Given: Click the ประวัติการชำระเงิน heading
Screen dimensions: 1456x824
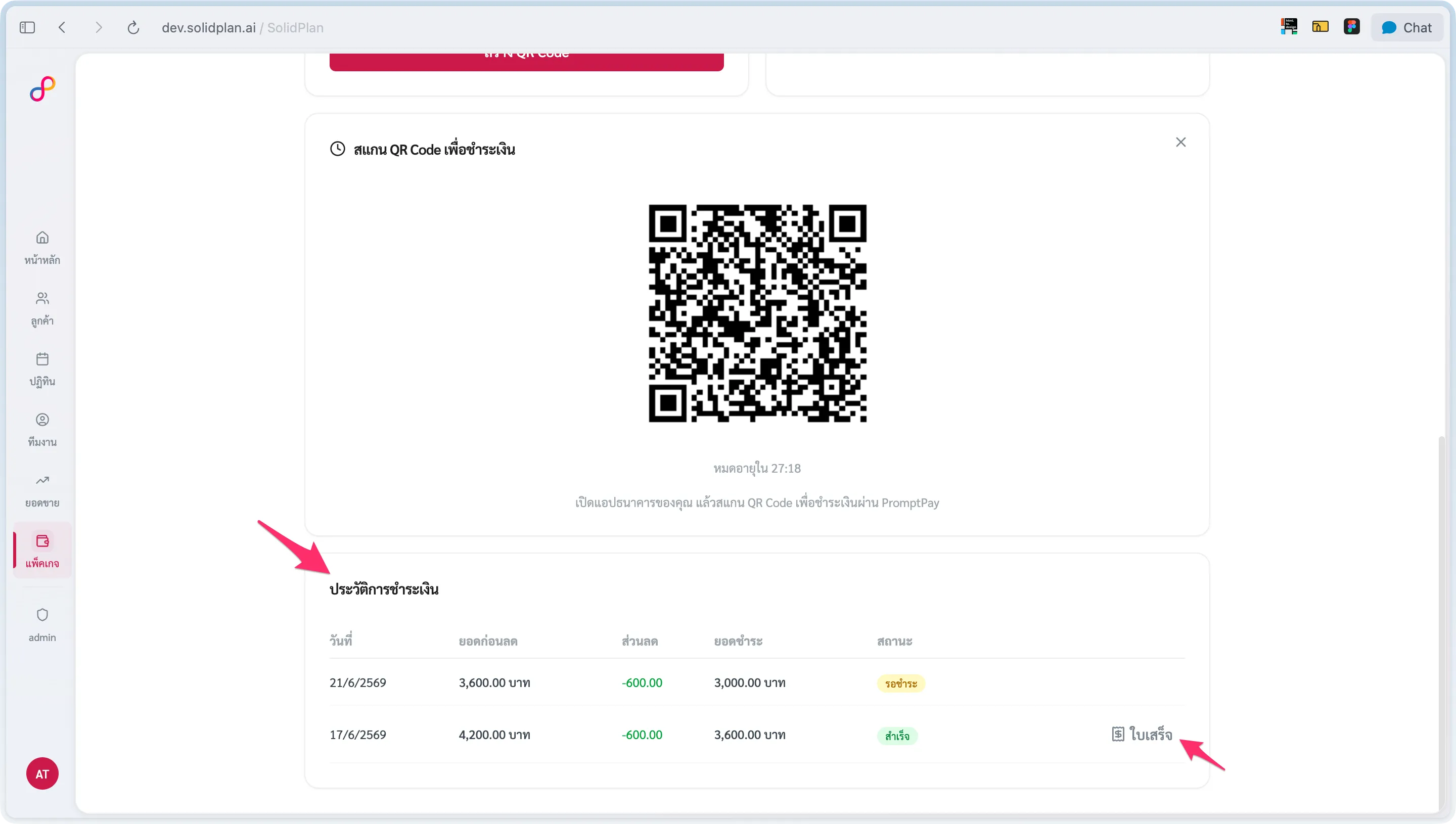Looking at the screenshot, I should coord(384,589).
